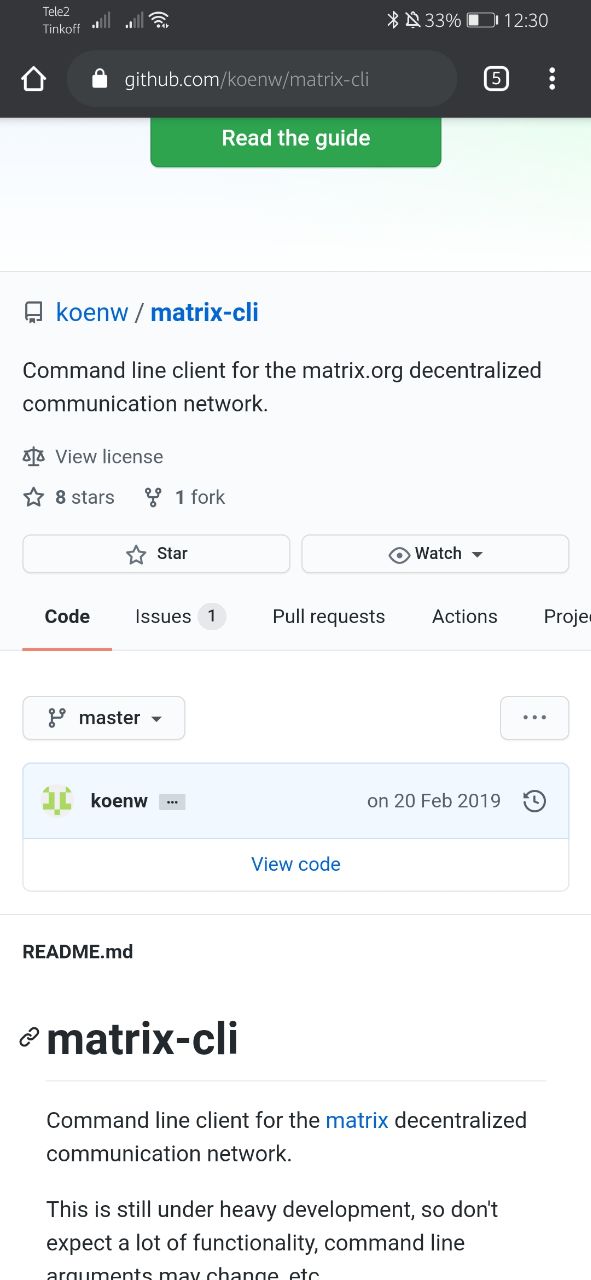Open the Chrome three-dot menu
Viewport: 591px width, 1280px height.
(552, 79)
